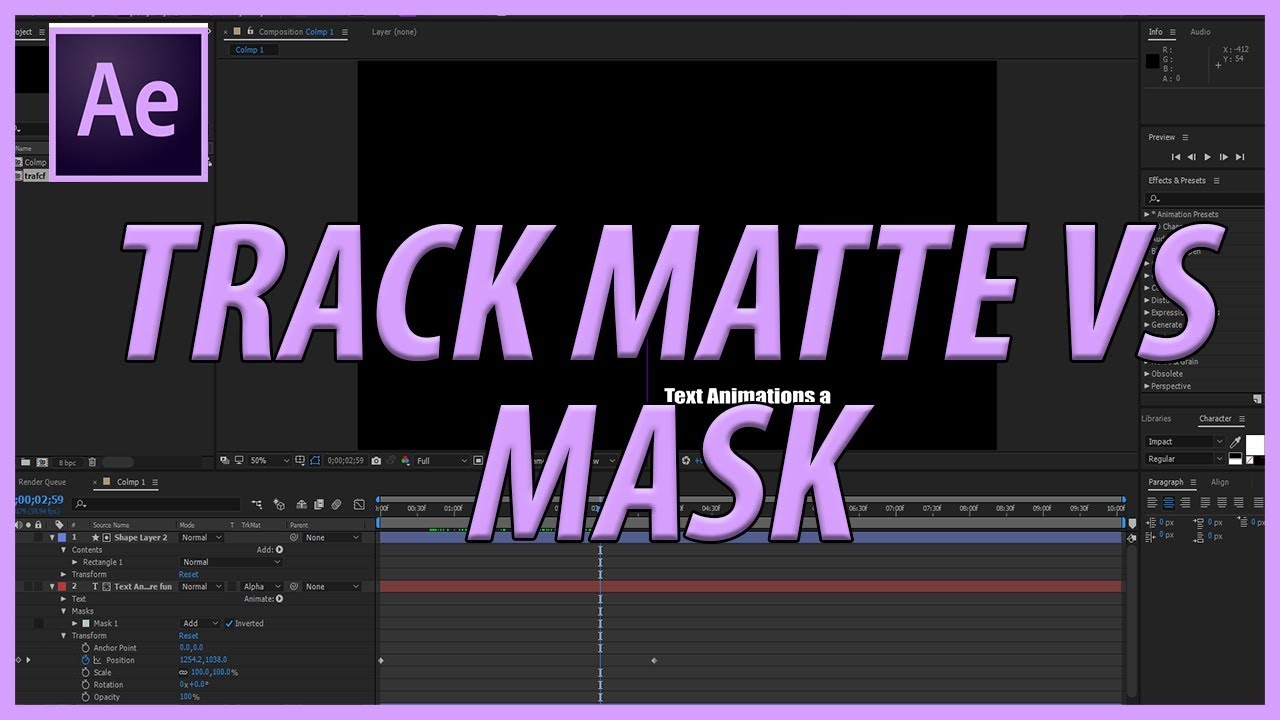Collapse the Masks group of the text layer
1280x720 pixels.
[63, 611]
